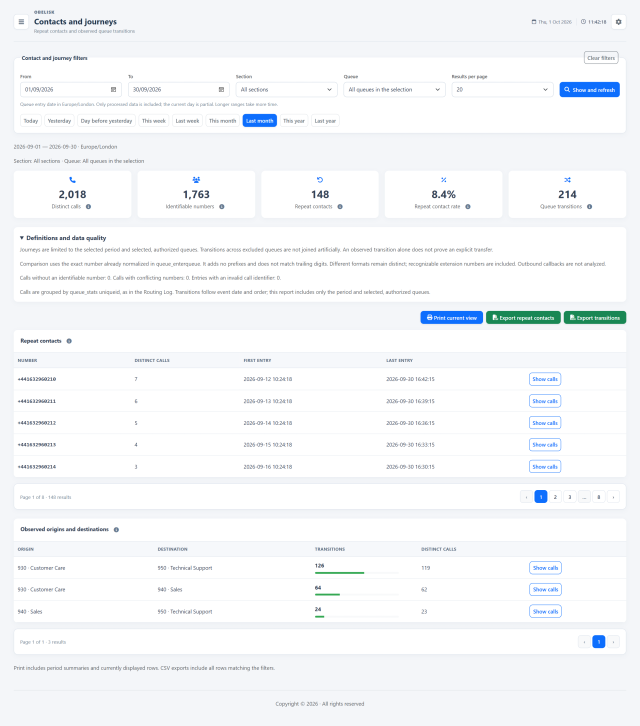This screenshot has height=726, width=640.
Task: Click the info icon beside Identifiable numbers
Action: point(222,207)
